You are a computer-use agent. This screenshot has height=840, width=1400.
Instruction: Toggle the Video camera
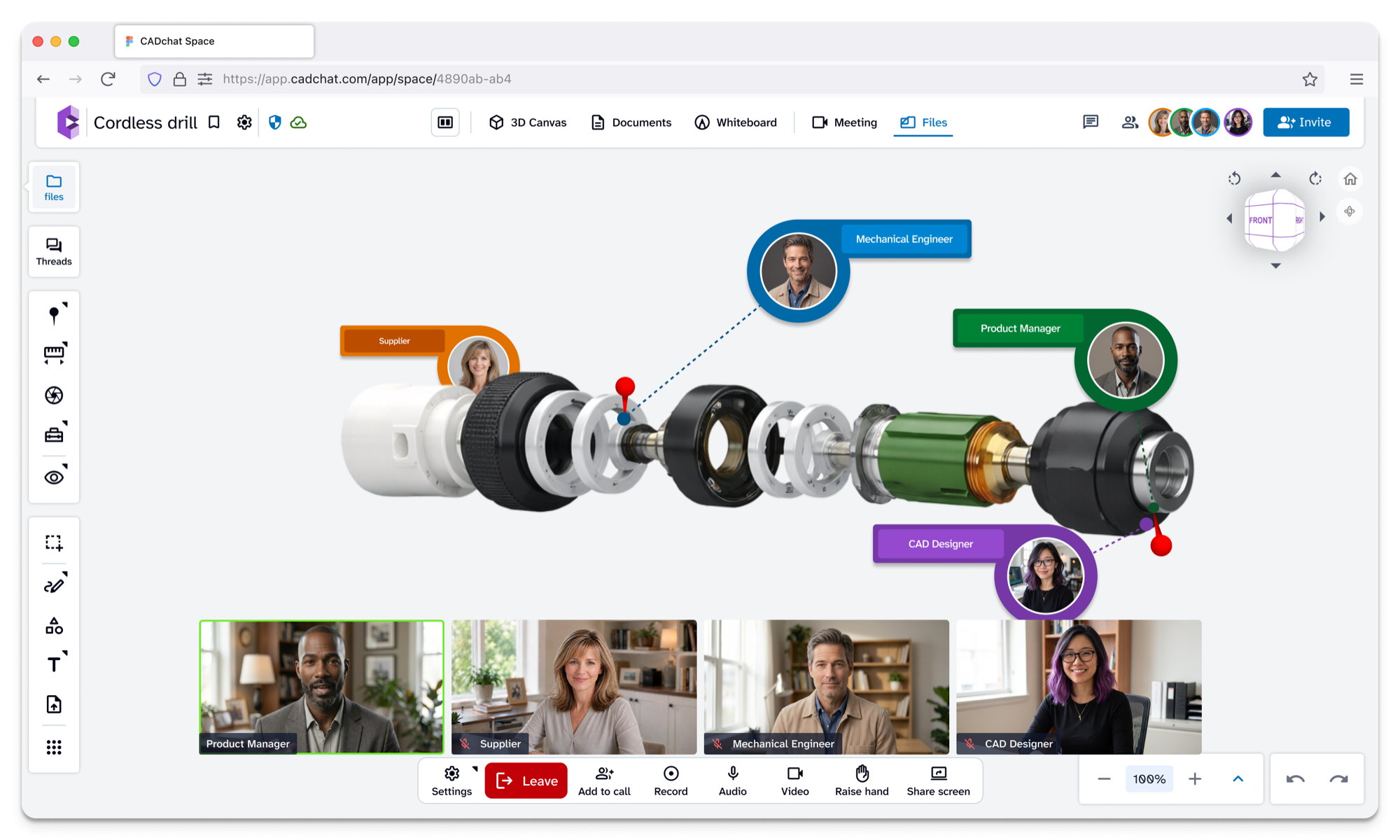click(794, 781)
